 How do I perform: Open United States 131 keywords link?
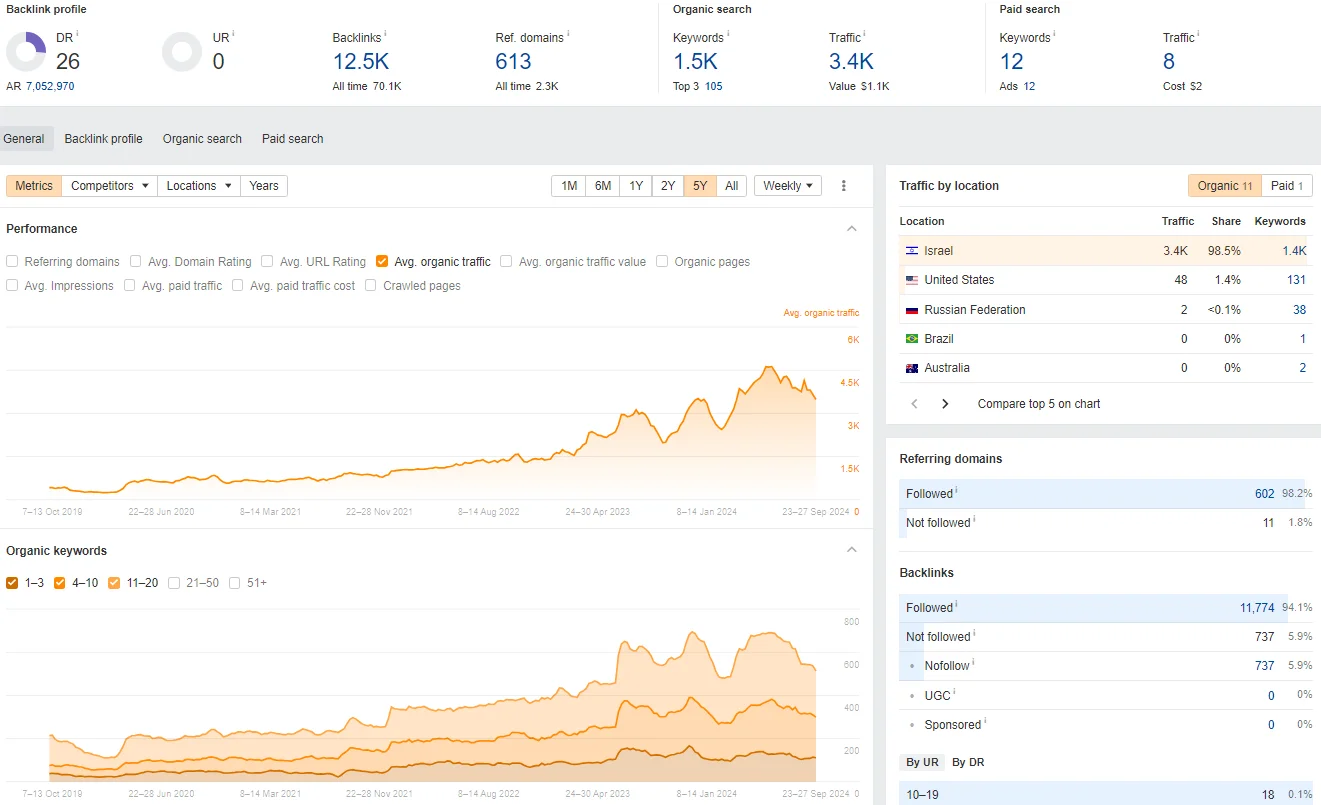[x=1297, y=280]
